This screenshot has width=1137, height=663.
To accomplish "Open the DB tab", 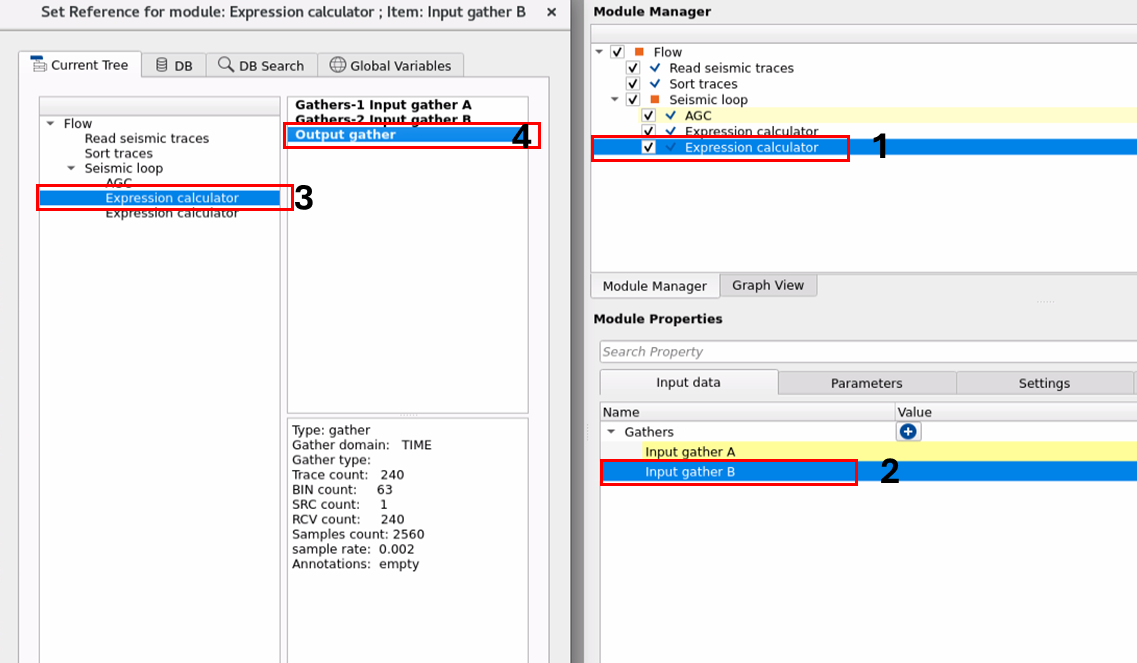I will [174, 65].
